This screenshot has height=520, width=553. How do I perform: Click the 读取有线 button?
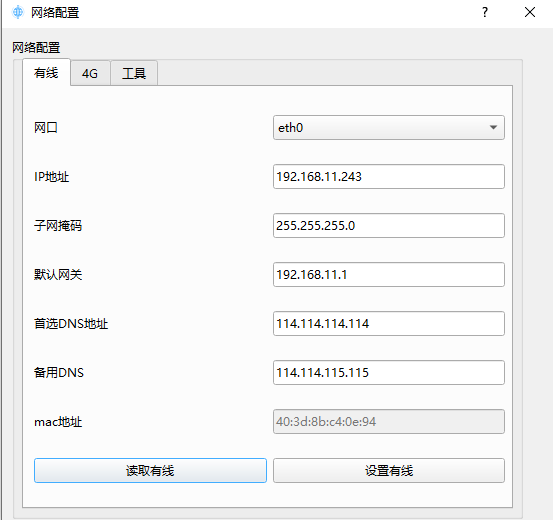coord(150,471)
